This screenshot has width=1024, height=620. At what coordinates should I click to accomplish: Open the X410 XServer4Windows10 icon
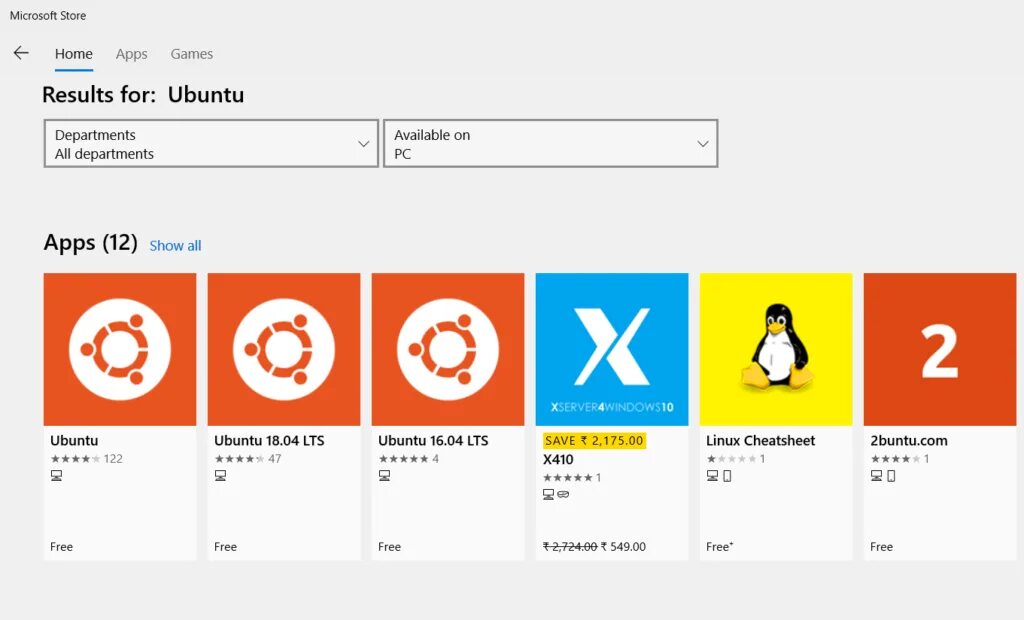click(x=612, y=349)
